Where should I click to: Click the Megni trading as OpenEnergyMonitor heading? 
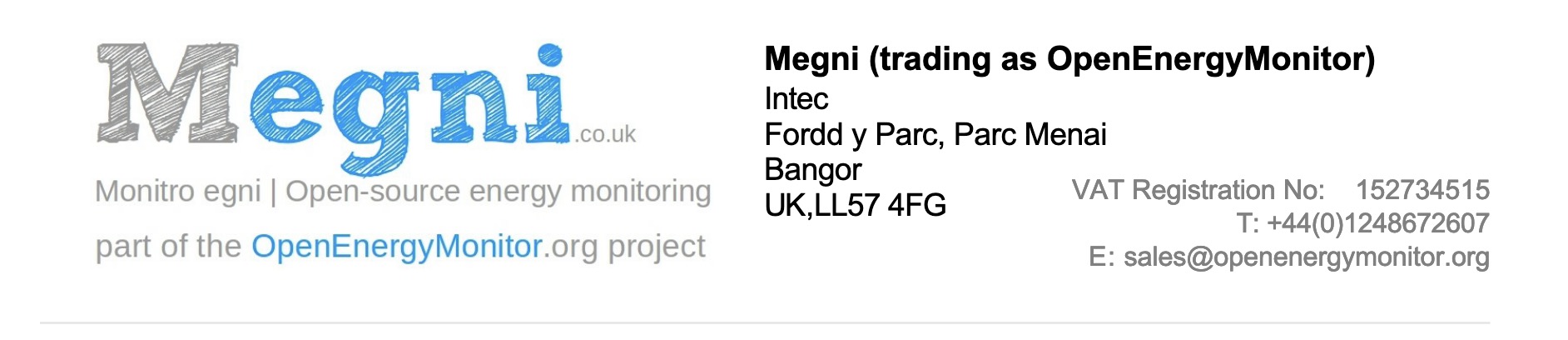click(1069, 59)
